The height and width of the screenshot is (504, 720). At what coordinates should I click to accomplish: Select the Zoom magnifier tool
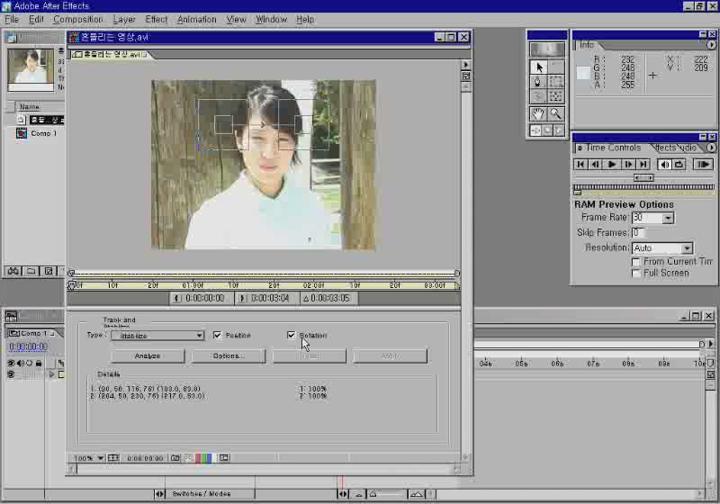[x=556, y=113]
